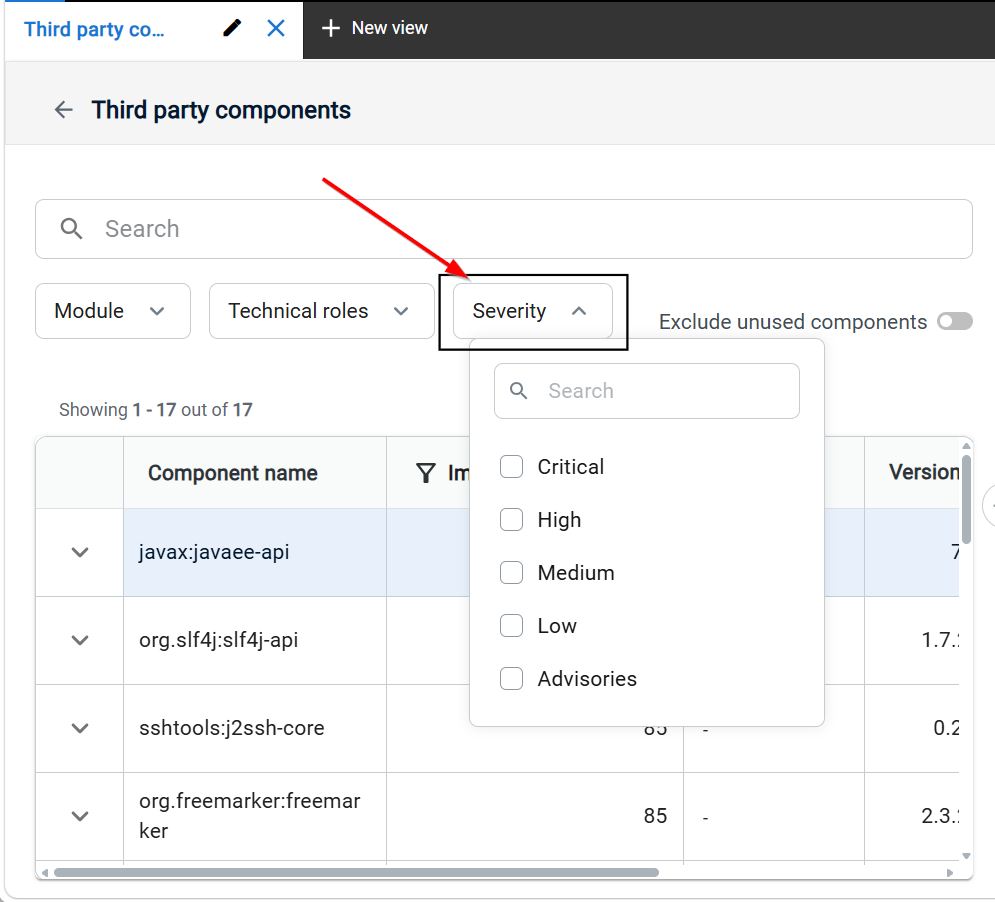Click the vertical scrollbar thumb of the table
The height and width of the screenshot is (902, 995).
(x=966, y=500)
